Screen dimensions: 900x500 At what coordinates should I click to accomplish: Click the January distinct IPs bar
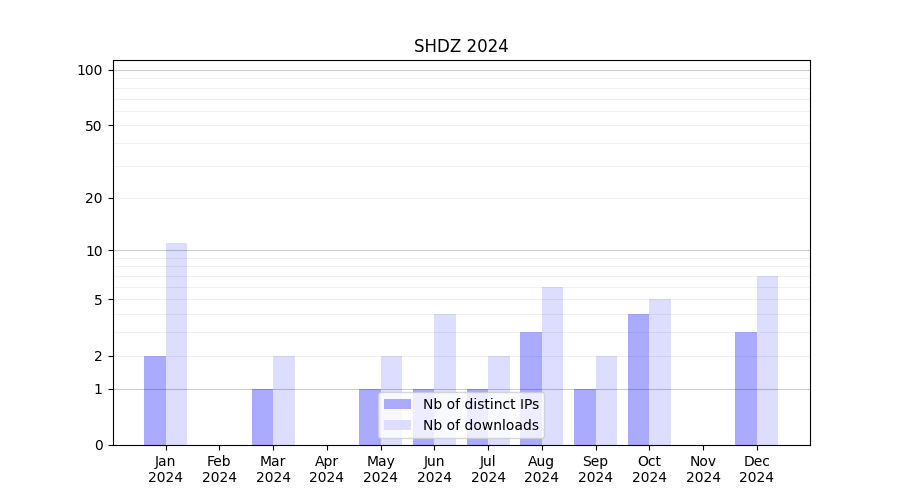[x=155, y=400]
